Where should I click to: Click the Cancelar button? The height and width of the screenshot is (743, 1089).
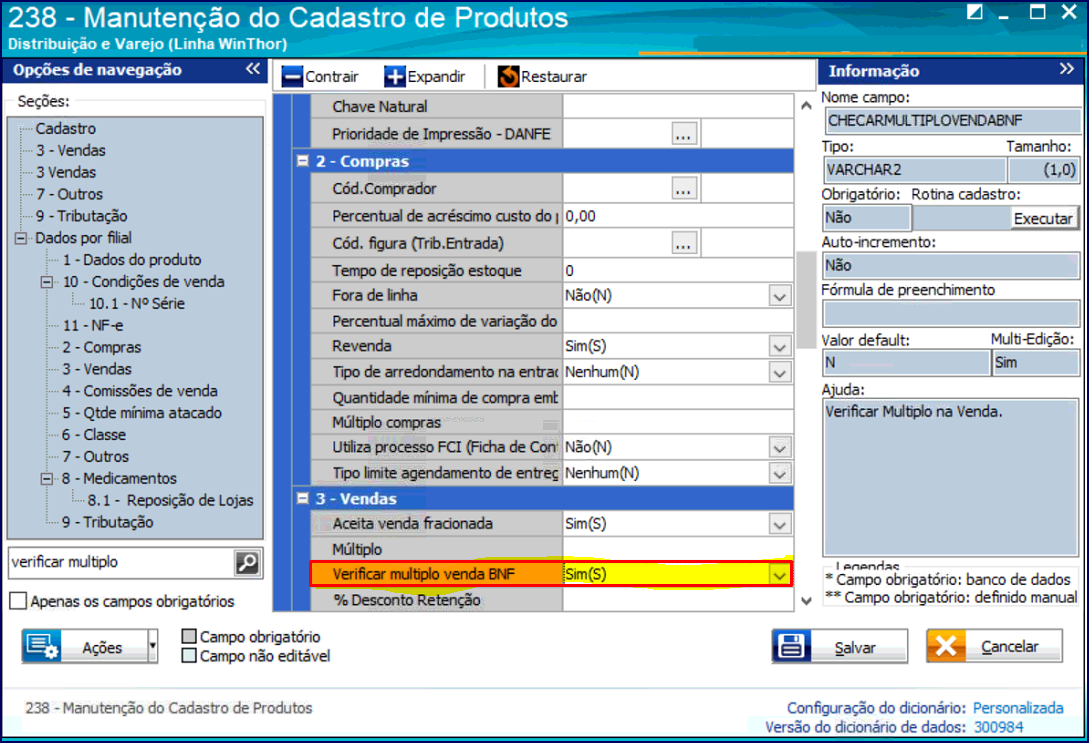pyautogui.click(x=994, y=646)
